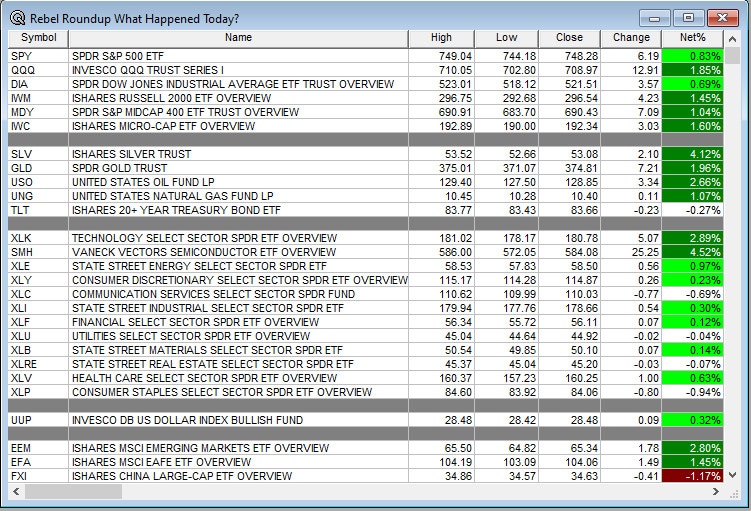Sort by the Net% column header
This screenshot has width=751, height=511.
pyautogui.click(x=693, y=38)
